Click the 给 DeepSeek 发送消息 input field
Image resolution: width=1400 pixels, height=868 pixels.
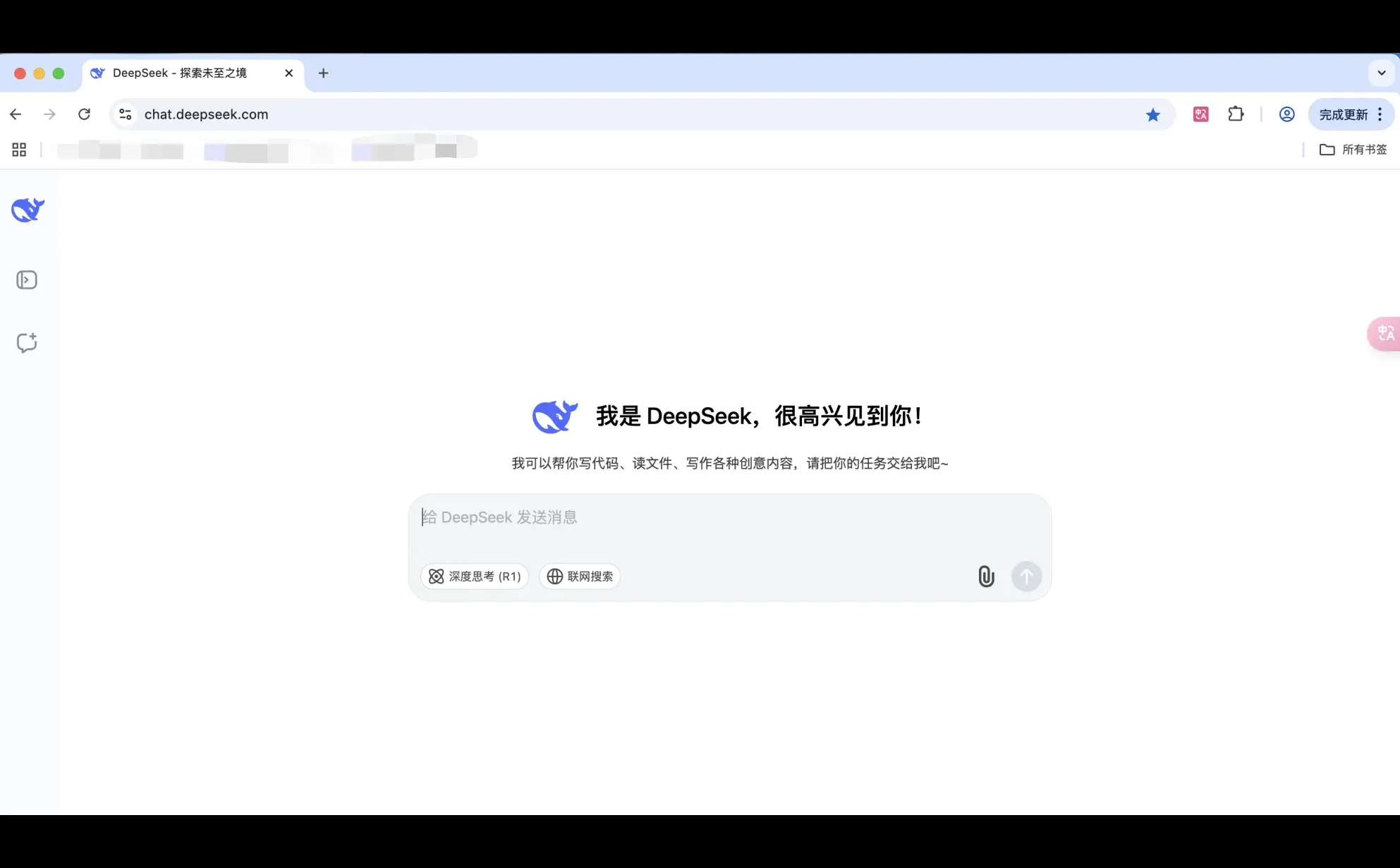[x=705, y=517]
